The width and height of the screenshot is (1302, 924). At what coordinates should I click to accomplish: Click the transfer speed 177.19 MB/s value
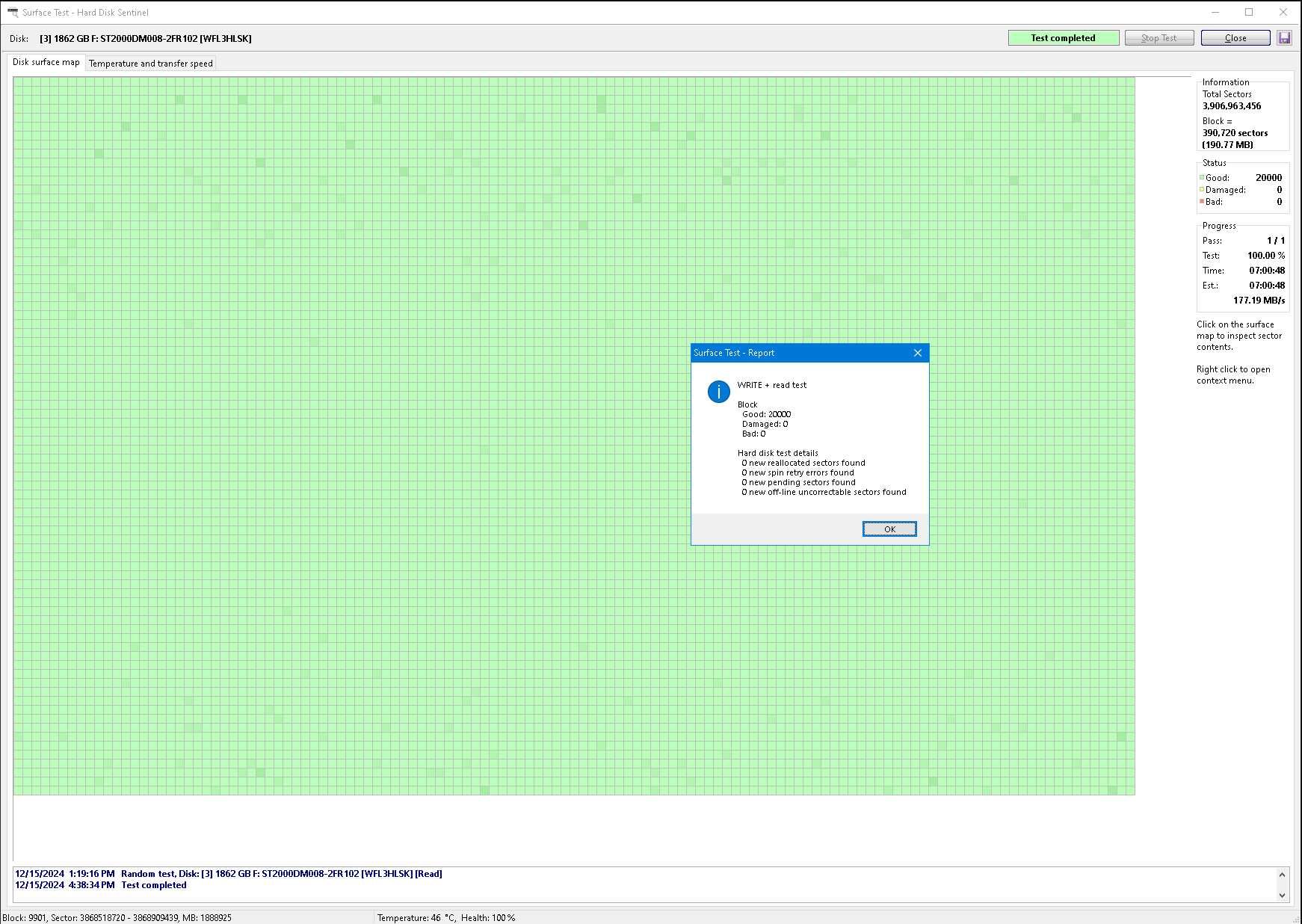[1259, 301]
